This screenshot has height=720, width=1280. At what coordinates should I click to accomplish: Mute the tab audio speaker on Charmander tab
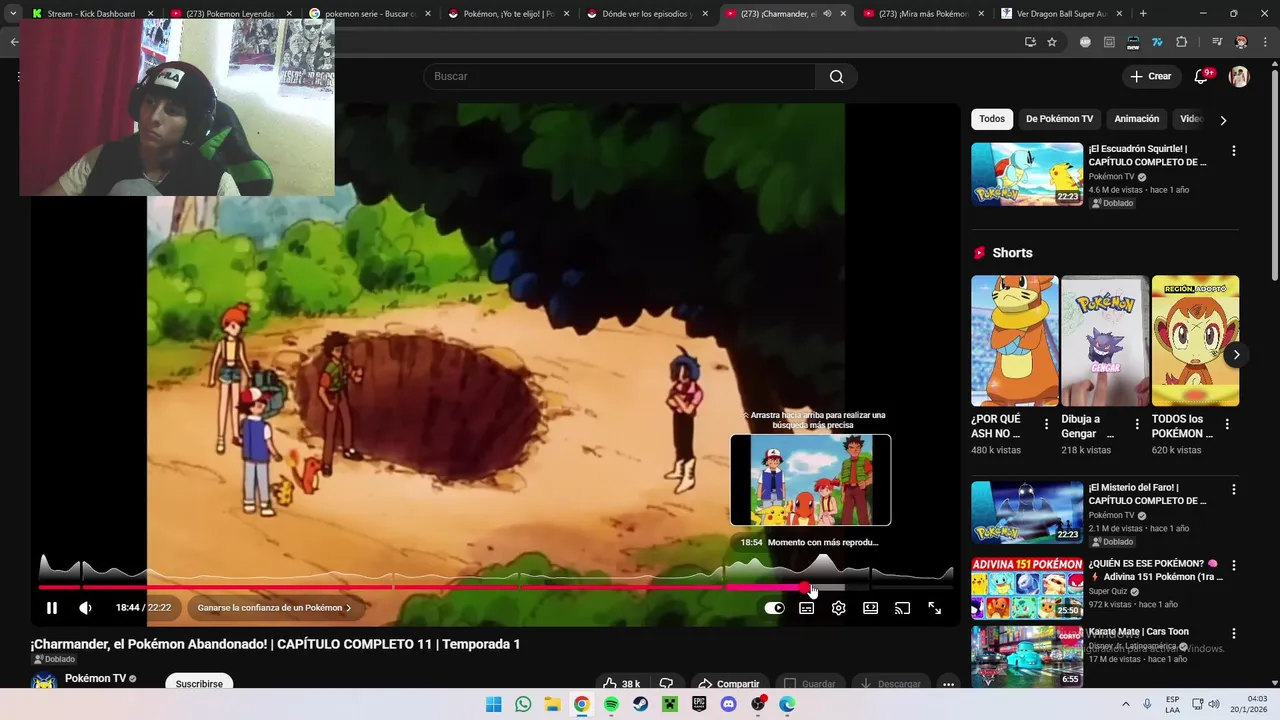827,14
